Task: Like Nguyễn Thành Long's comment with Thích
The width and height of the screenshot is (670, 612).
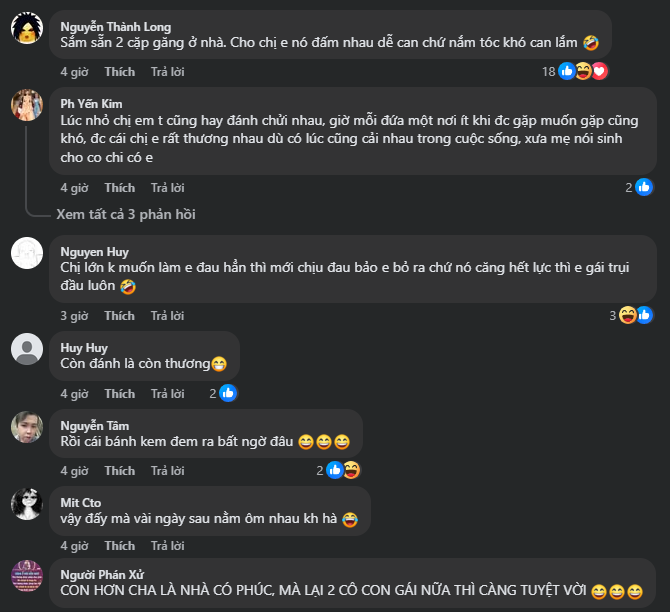Action: pyautogui.click(x=119, y=72)
